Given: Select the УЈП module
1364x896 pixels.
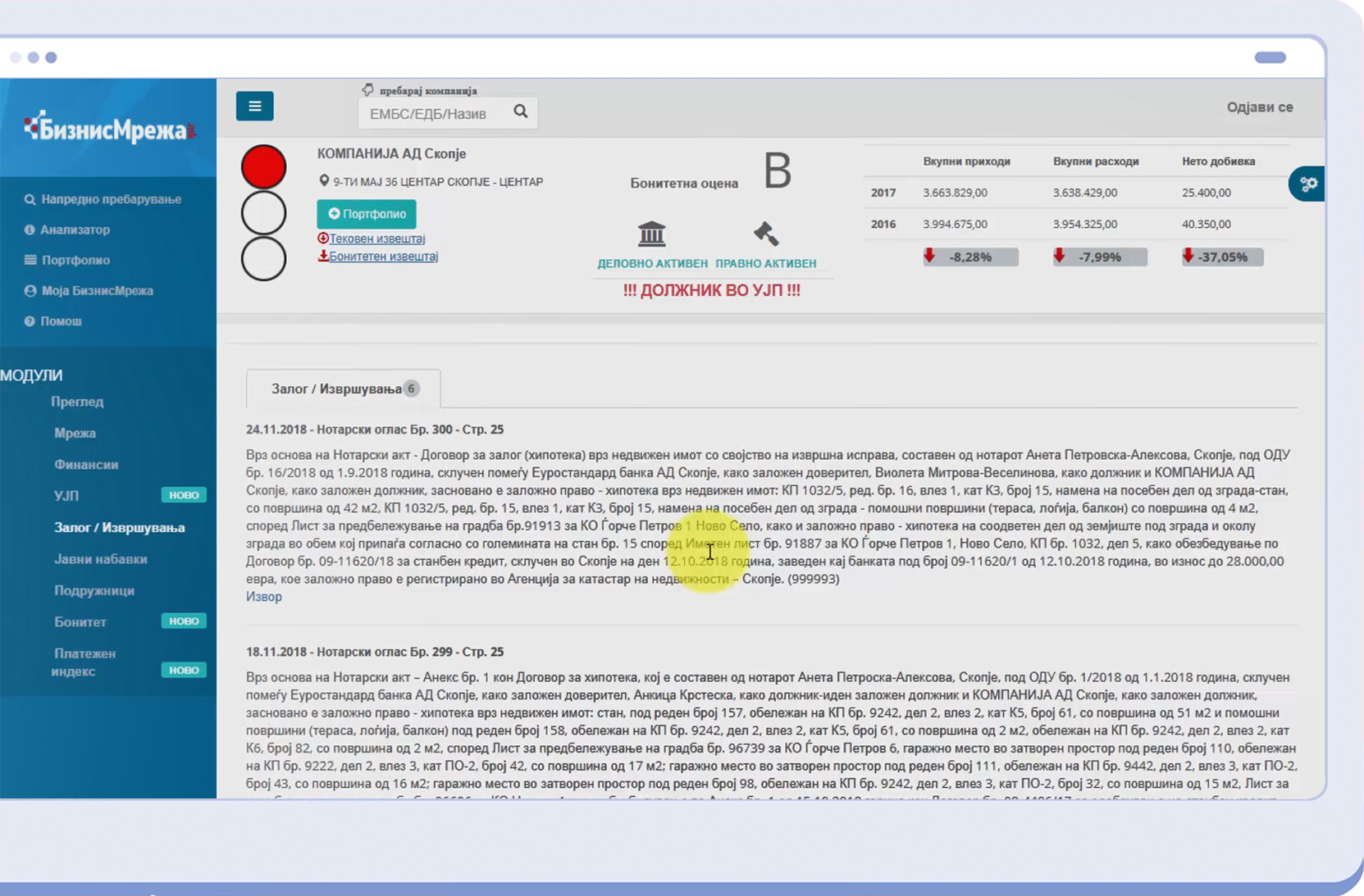Looking at the screenshot, I should [66, 496].
